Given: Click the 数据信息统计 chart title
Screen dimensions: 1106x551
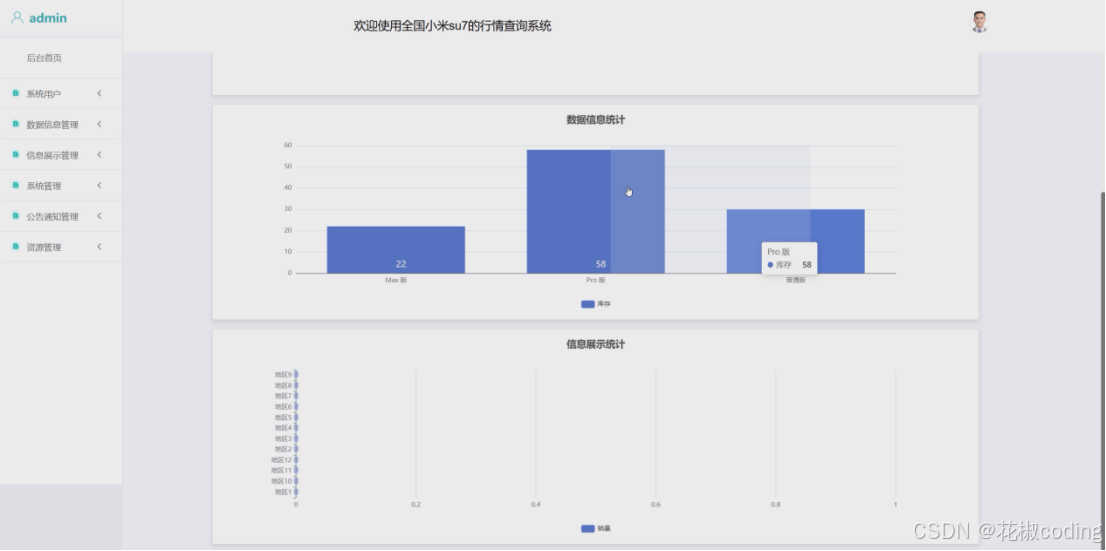Looking at the screenshot, I should (x=595, y=120).
